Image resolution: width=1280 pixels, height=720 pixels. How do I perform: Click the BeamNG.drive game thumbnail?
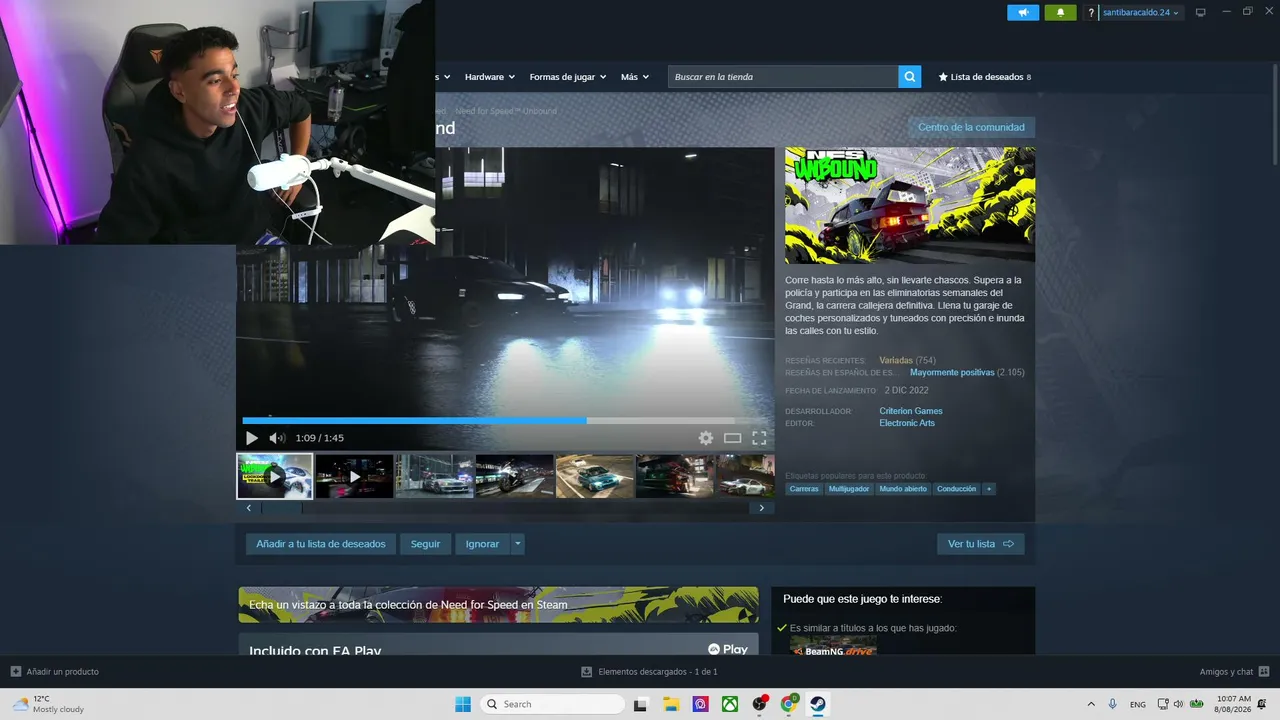(x=834, y=646)
